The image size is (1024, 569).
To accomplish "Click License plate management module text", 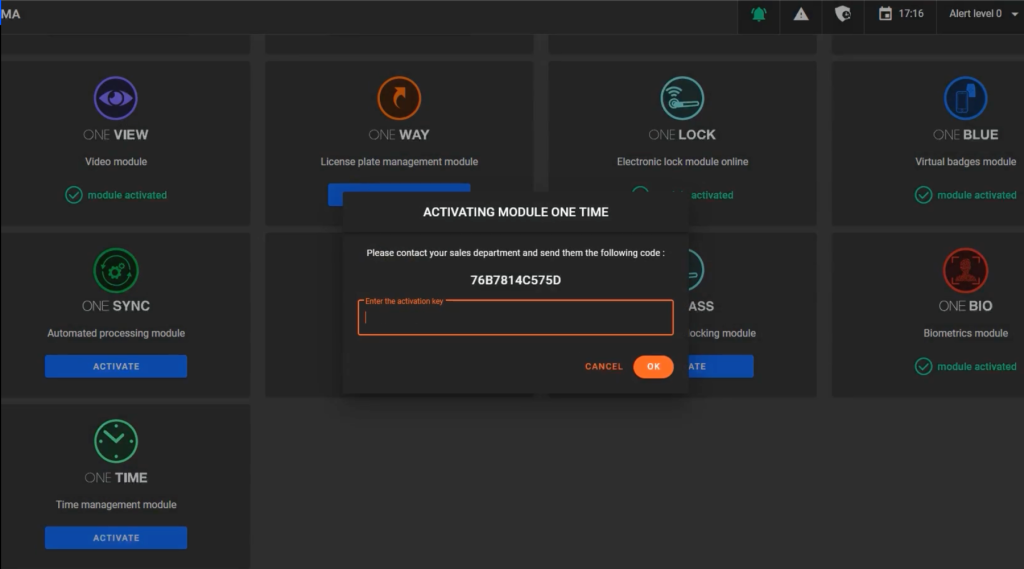I will pyautogui.click(x=399, y=161).
